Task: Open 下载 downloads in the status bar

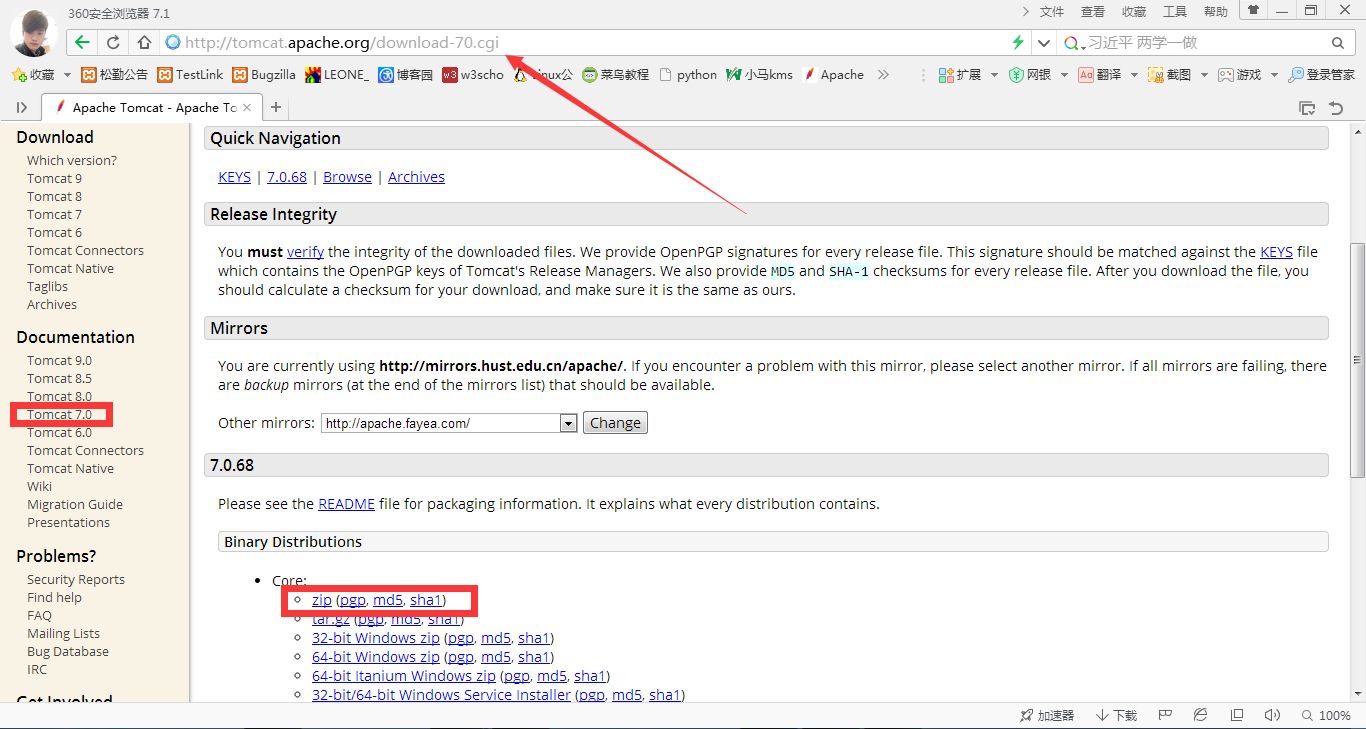Action: point(1116,716)
